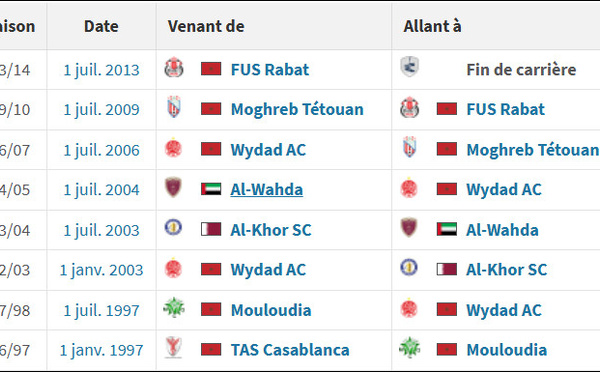
Task: Click the Fin de carrière shield icon
Action: (409, 67)
